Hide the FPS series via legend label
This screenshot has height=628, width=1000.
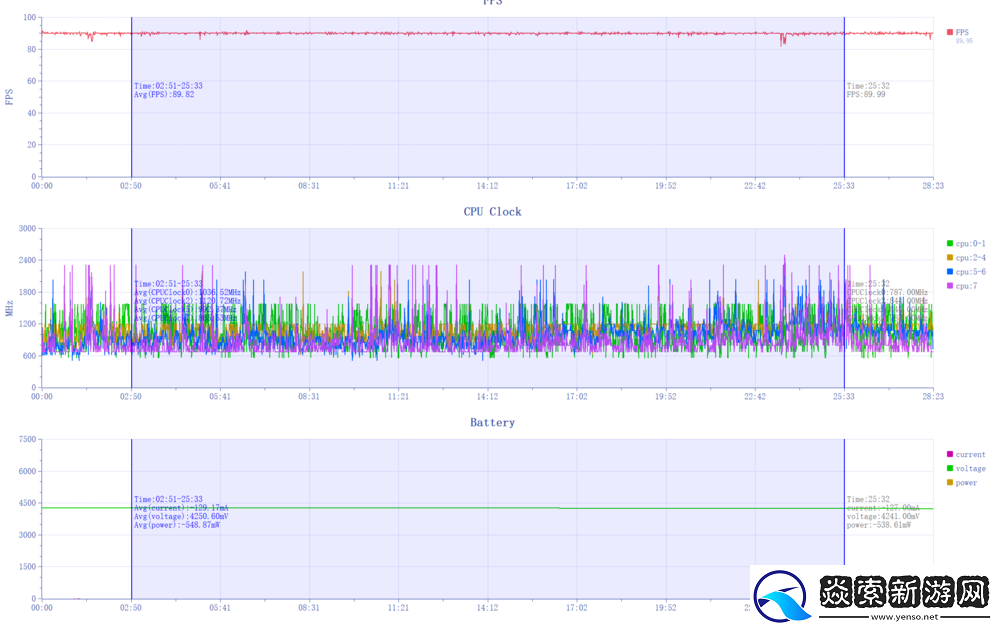tap(962, 32)
